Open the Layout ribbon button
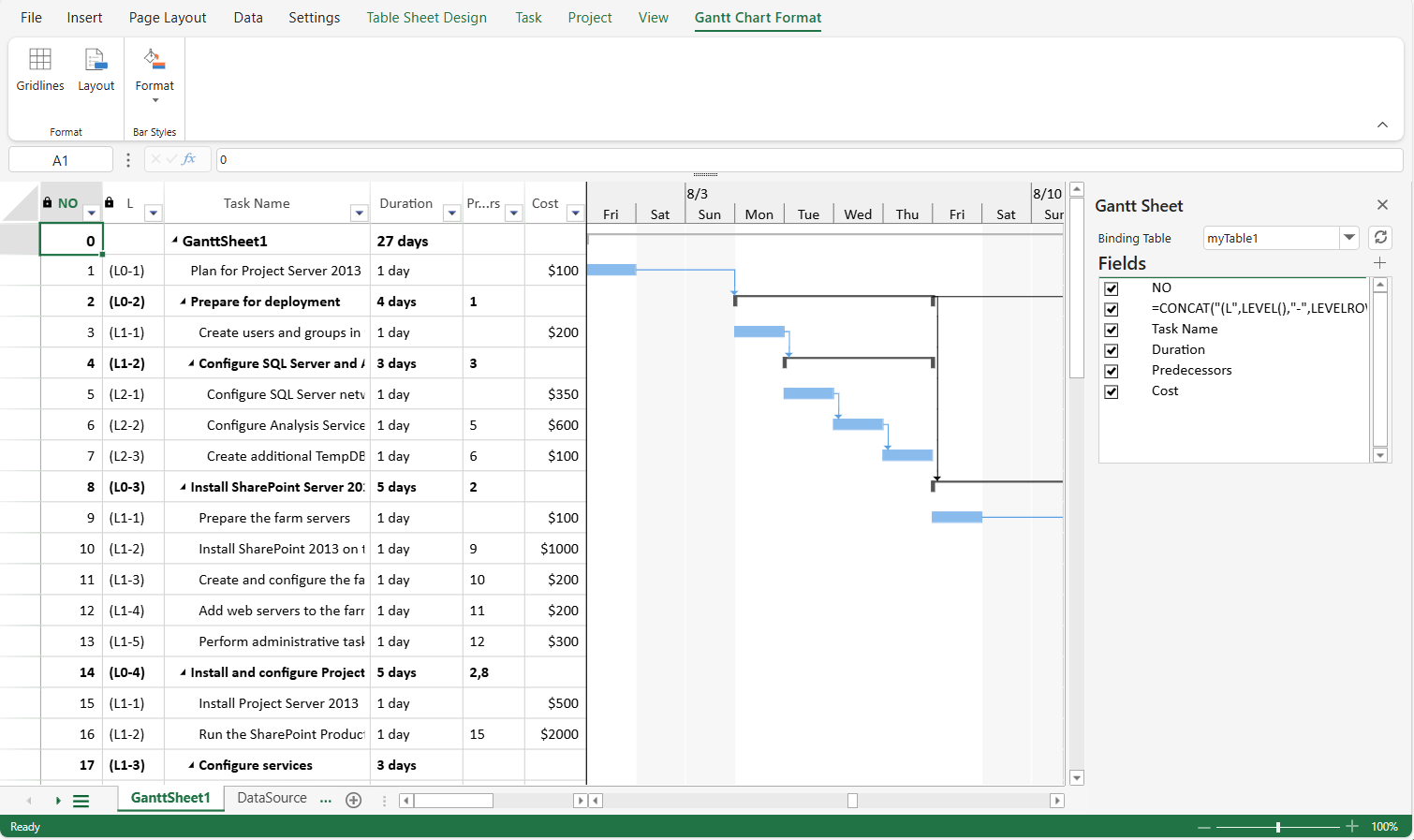Viewport: 1414px width, 840px height. coord(96,70)
